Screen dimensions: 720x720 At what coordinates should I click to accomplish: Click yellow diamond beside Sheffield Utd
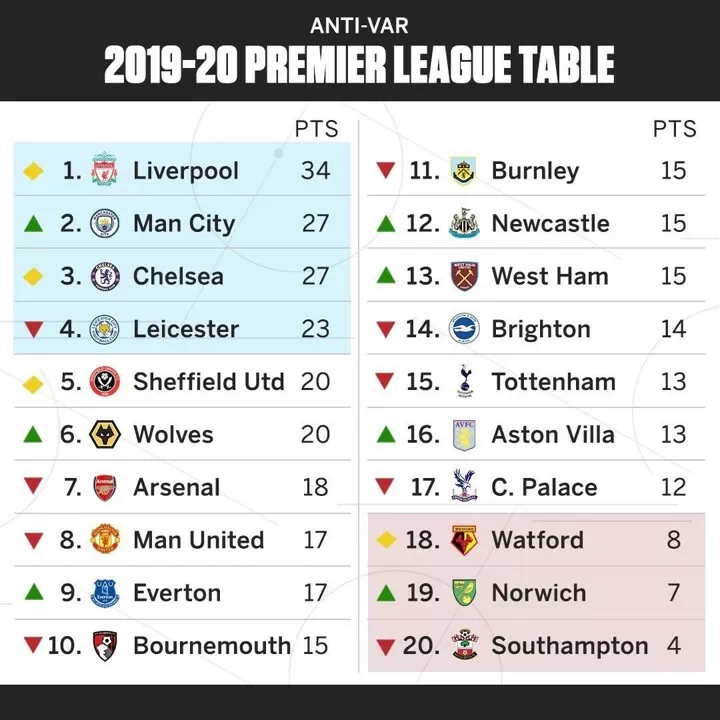[x=33, y=384]
